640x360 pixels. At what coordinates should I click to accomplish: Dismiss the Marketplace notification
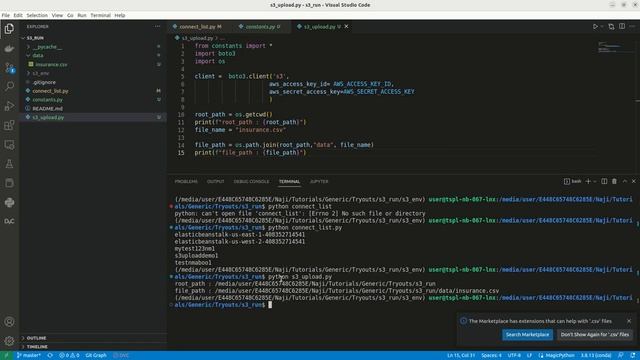point(629,321)
